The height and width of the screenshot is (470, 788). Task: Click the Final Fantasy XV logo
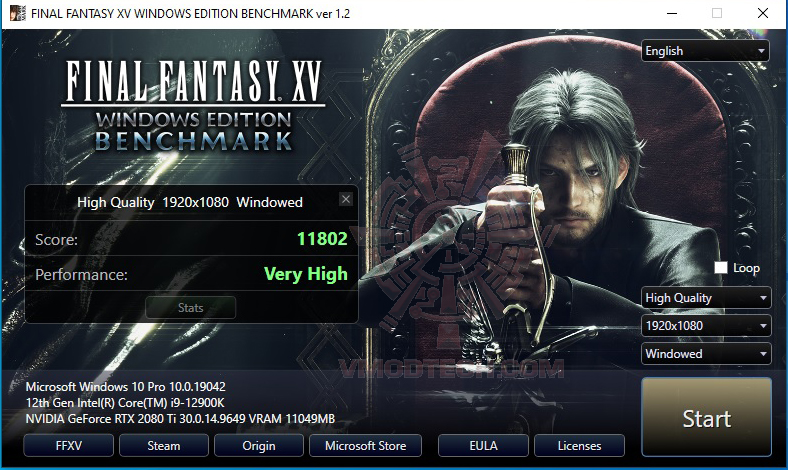click(193, 106)
